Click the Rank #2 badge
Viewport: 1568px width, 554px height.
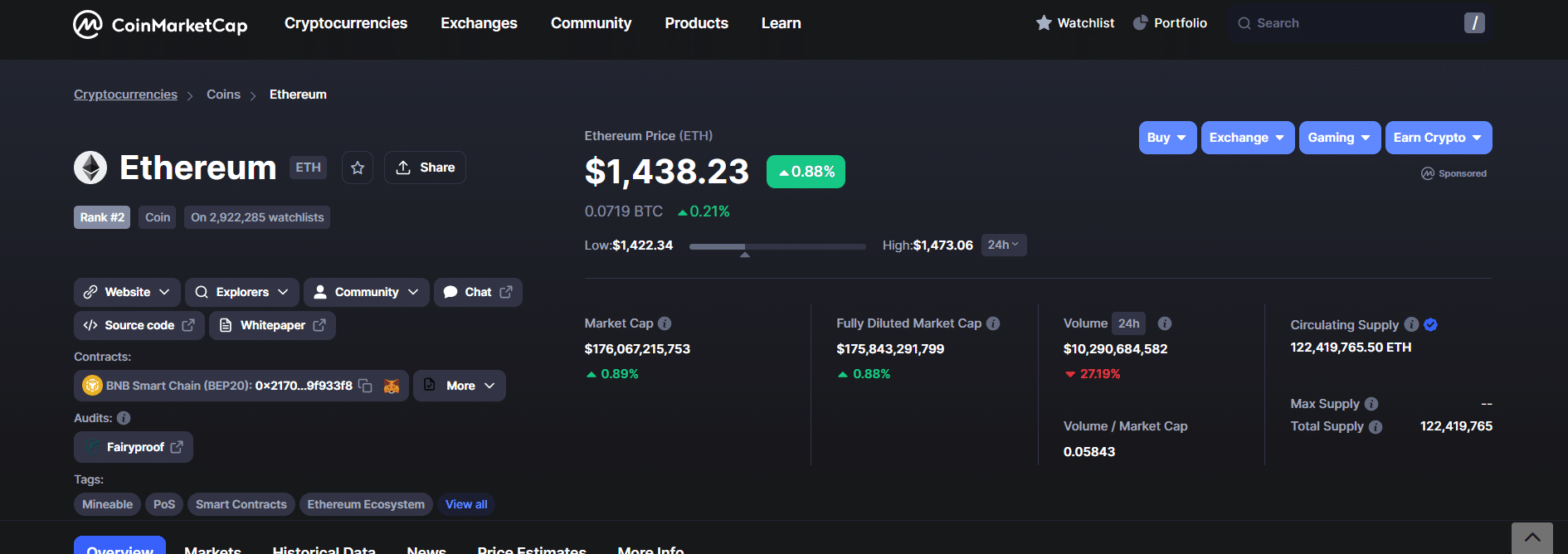102,217
